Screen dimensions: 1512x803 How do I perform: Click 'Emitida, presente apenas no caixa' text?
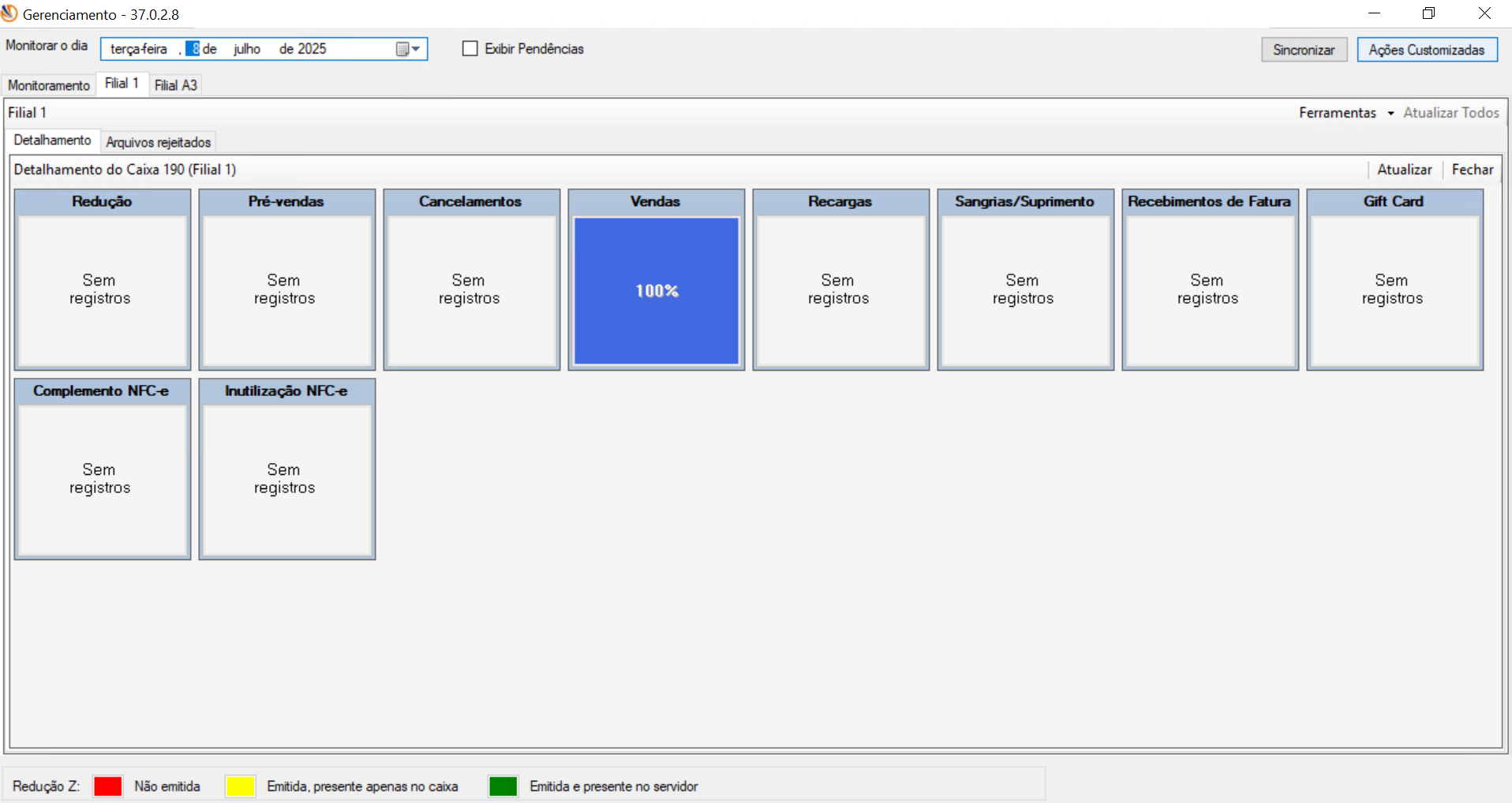[362, 786]
